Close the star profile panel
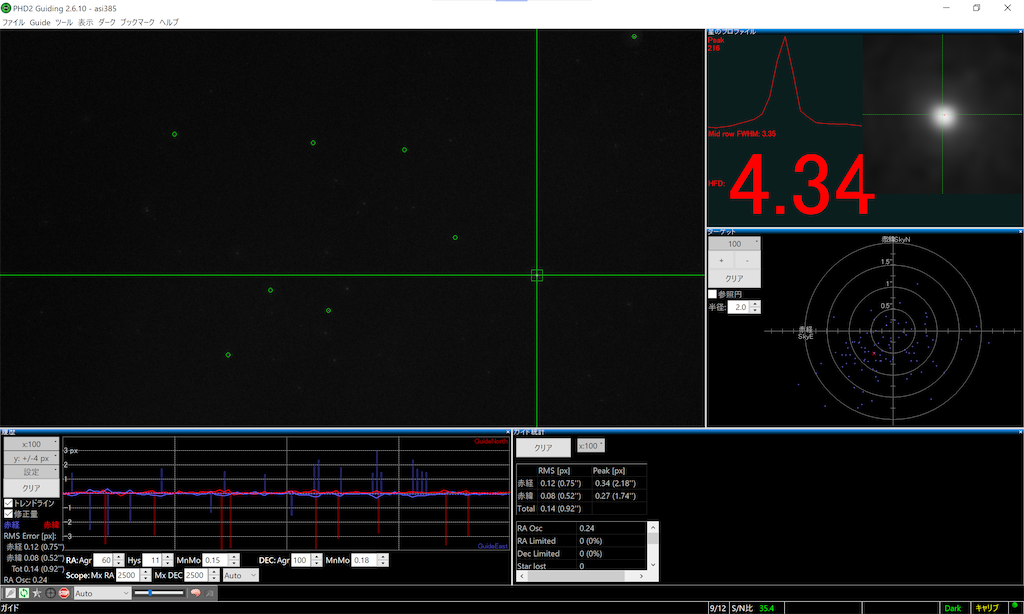The width and height of the screenshot is (1024, 614). point(1020,31)
